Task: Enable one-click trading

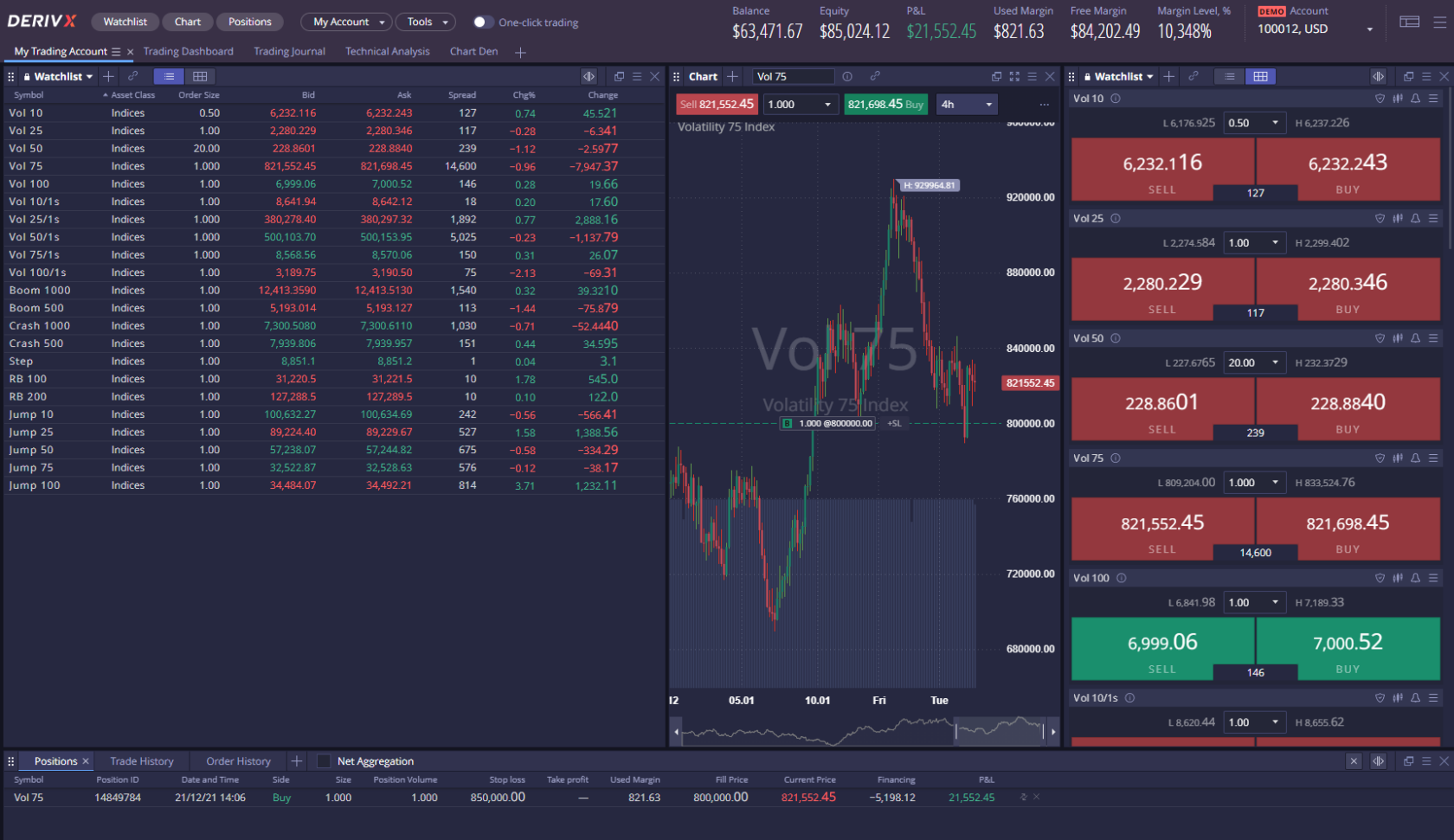Action: (x=482, y=22)
